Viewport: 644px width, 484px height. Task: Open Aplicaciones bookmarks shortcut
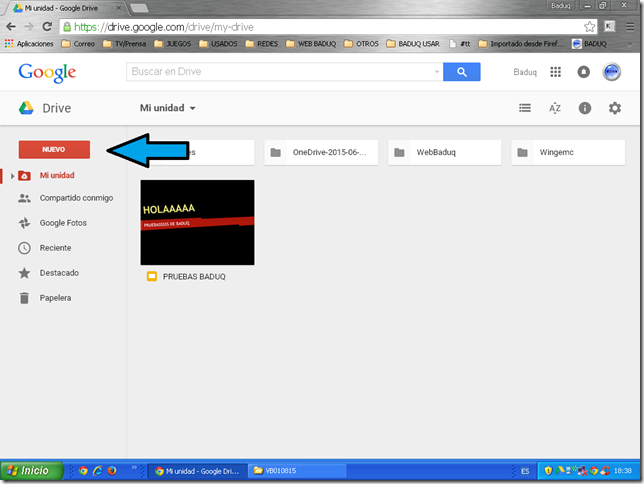click(x=29, y=44)
